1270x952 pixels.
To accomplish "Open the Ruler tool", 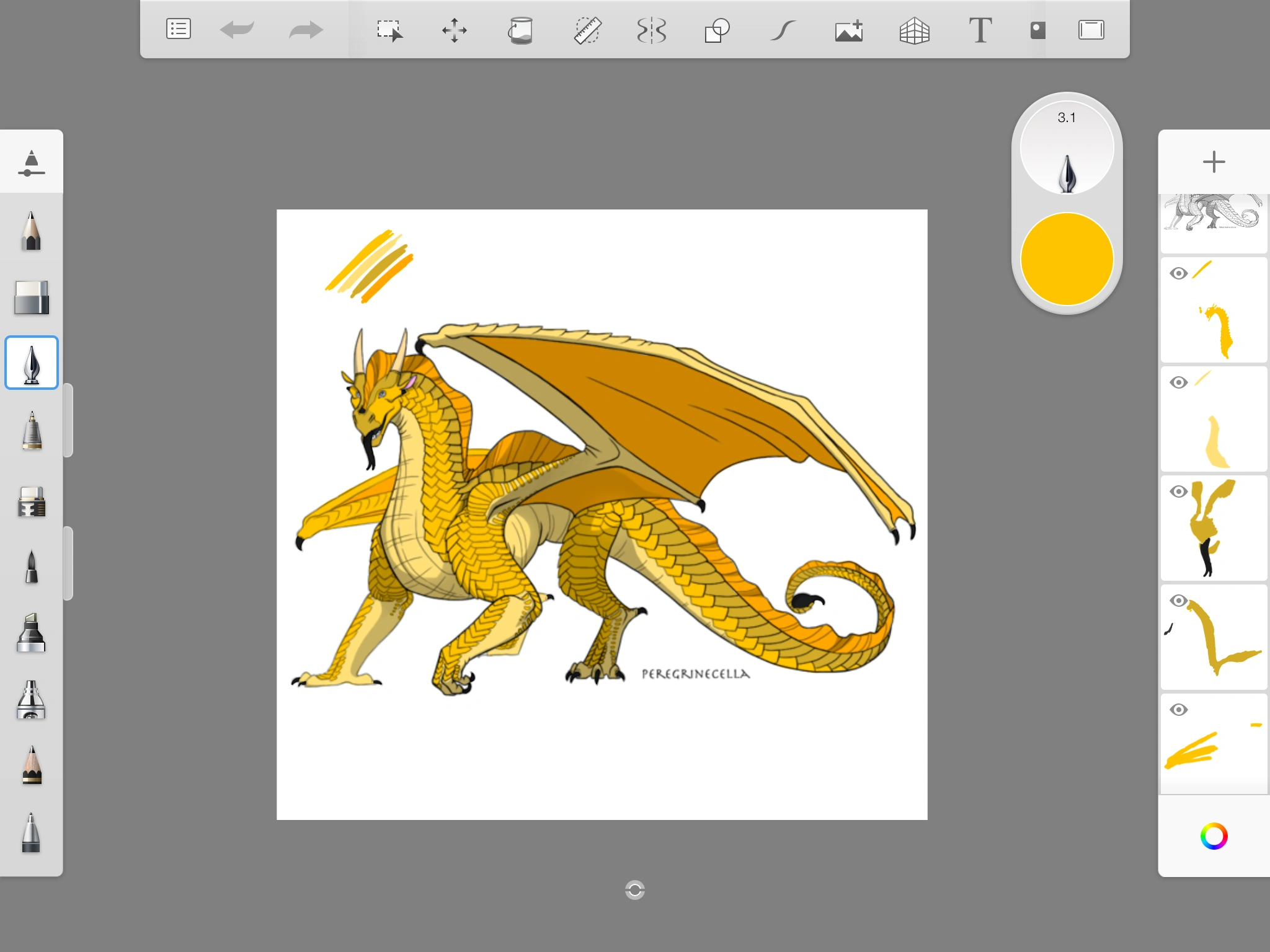I will pos(587,29).
